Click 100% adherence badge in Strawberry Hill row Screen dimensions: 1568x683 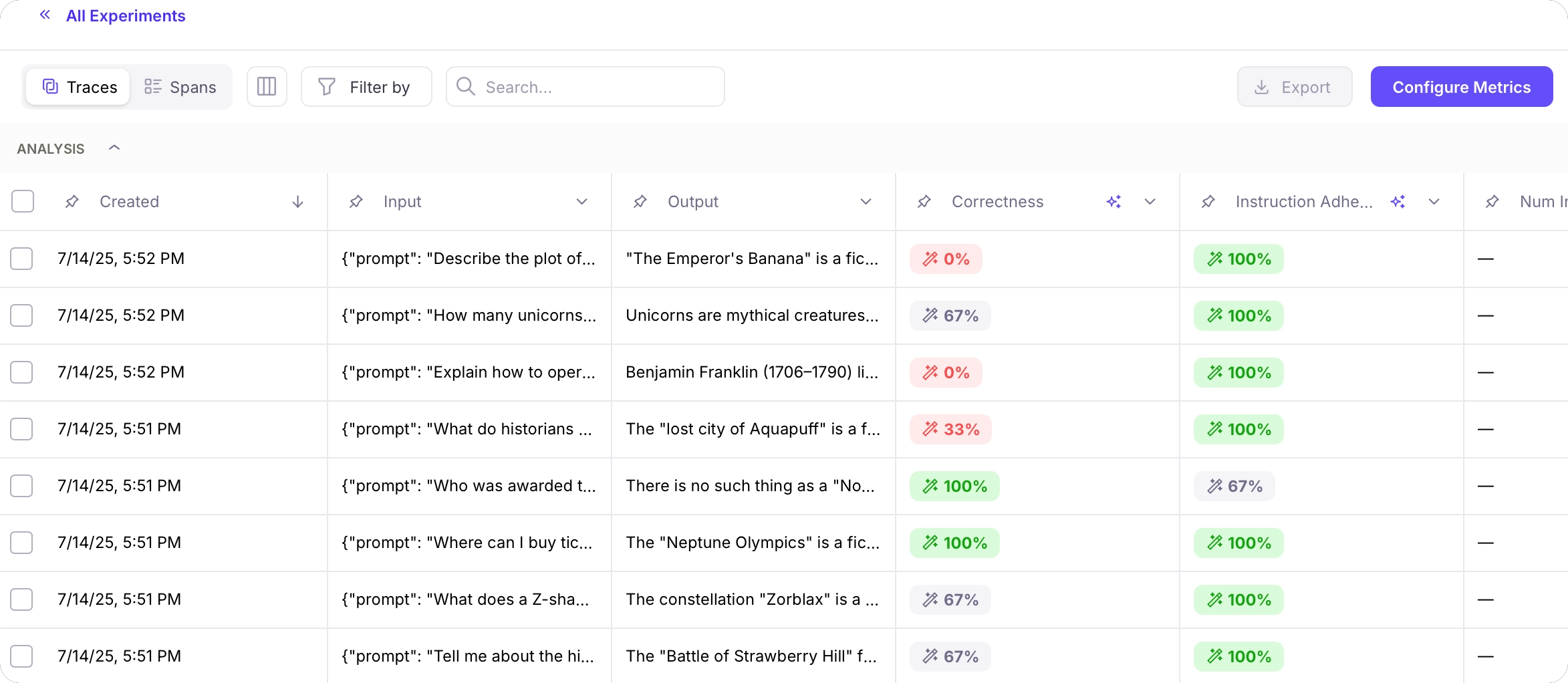click(x=1238, y=656)
